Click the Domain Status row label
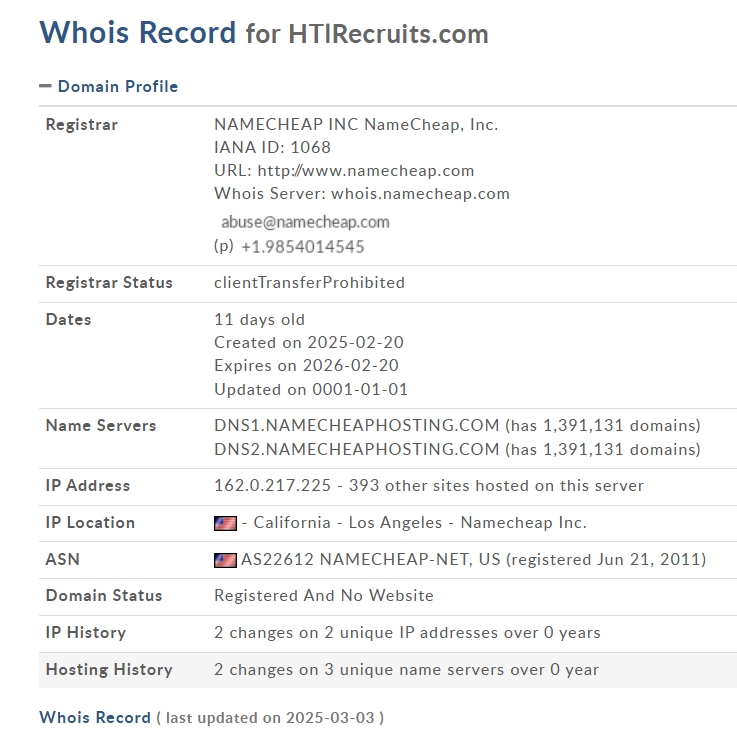The image size is (737, 734). (104, 595)
